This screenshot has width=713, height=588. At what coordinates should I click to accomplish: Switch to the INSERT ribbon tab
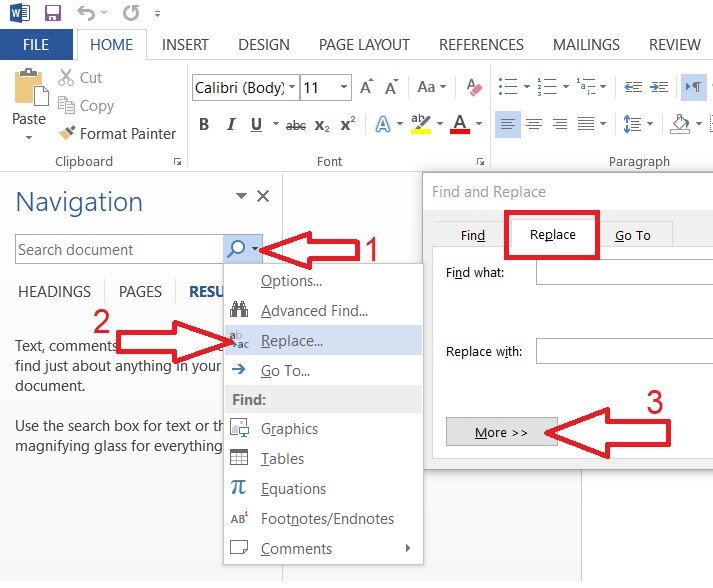point(185,45)
